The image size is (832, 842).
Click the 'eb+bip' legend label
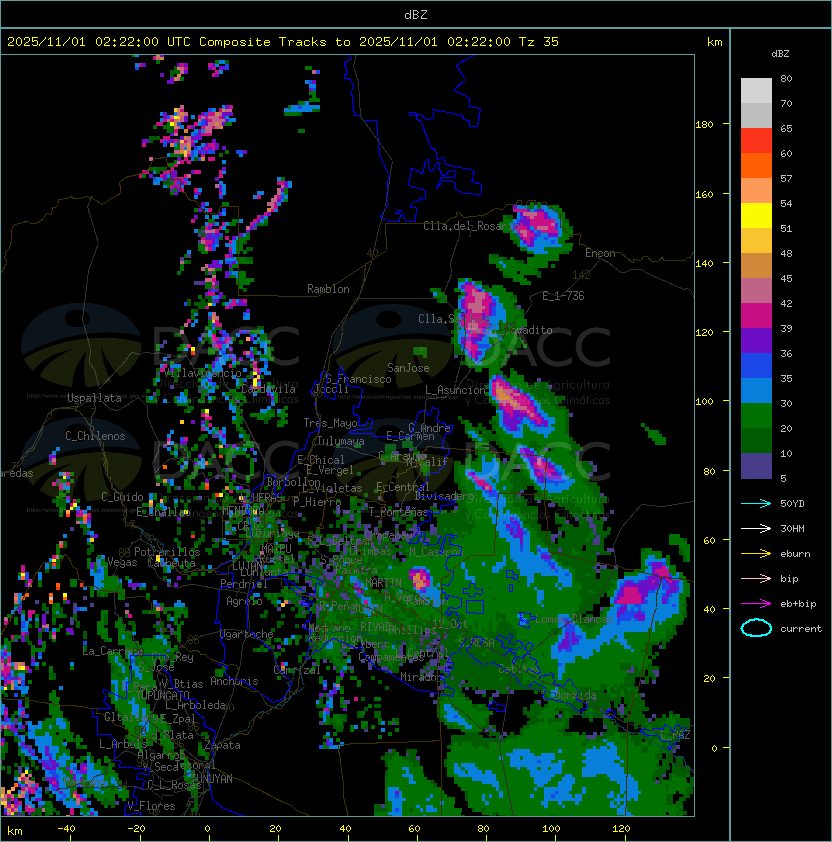(x=798, y=604)
